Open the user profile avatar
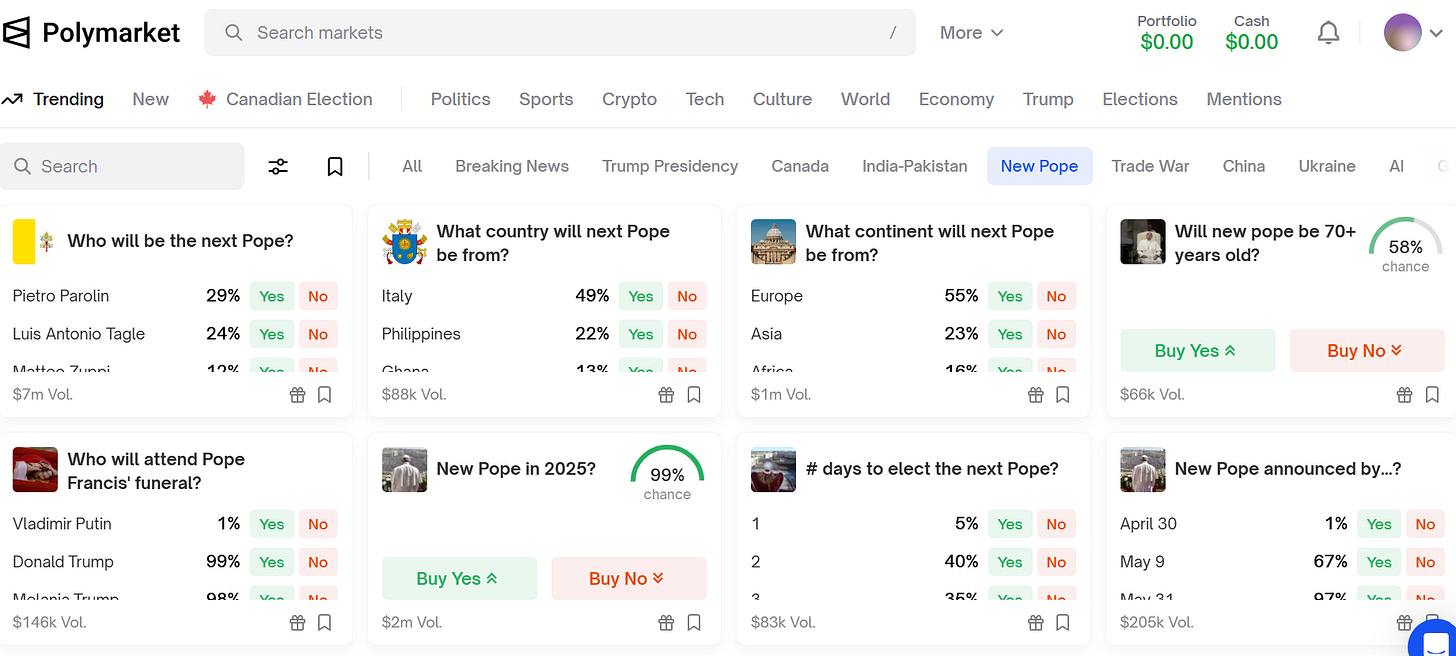 tap(1403, 33)
